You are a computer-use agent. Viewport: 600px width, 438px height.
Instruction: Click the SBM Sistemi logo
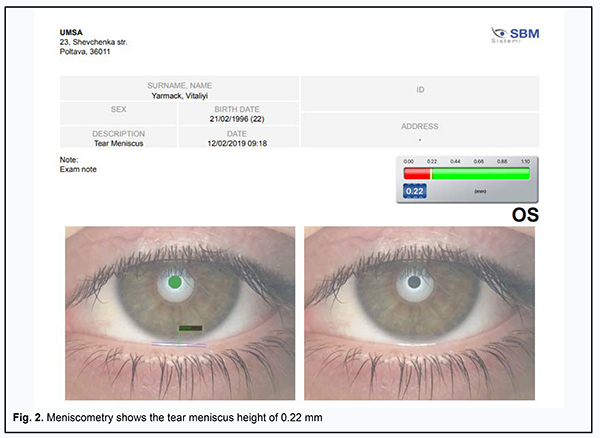coord(513,35)
